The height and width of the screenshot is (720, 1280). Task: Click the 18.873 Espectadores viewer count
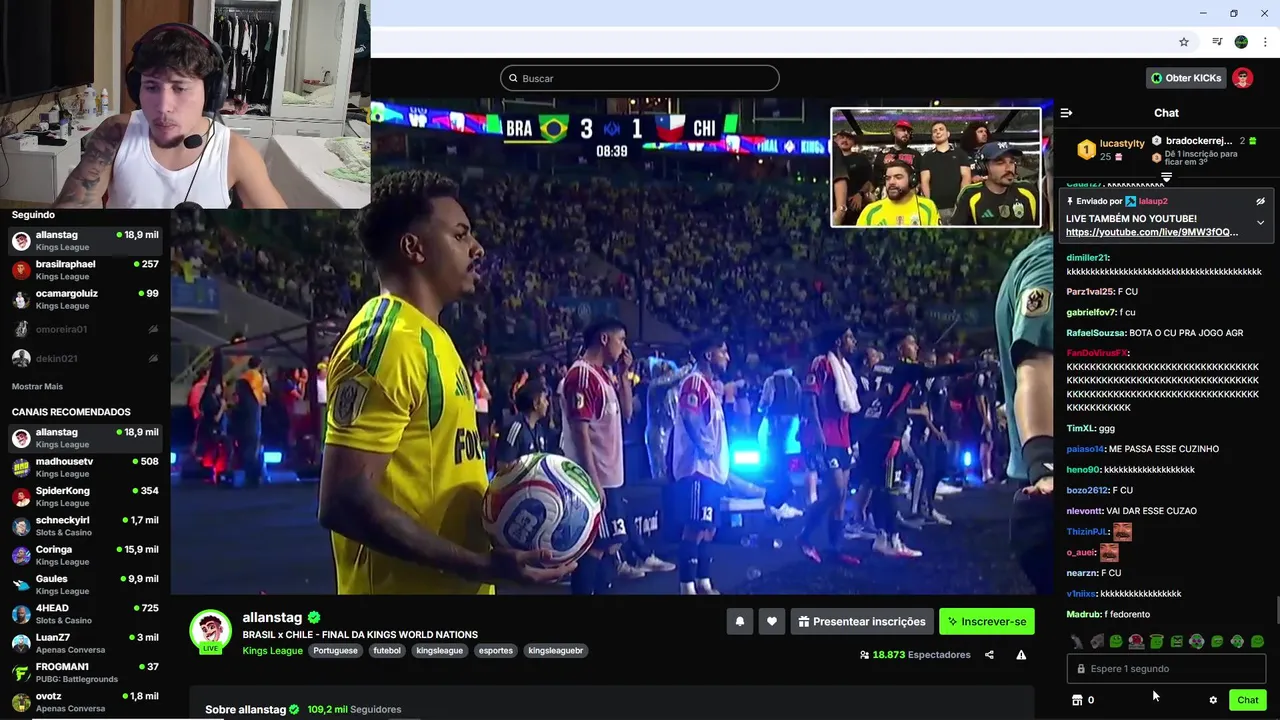[x=915, y=655]
